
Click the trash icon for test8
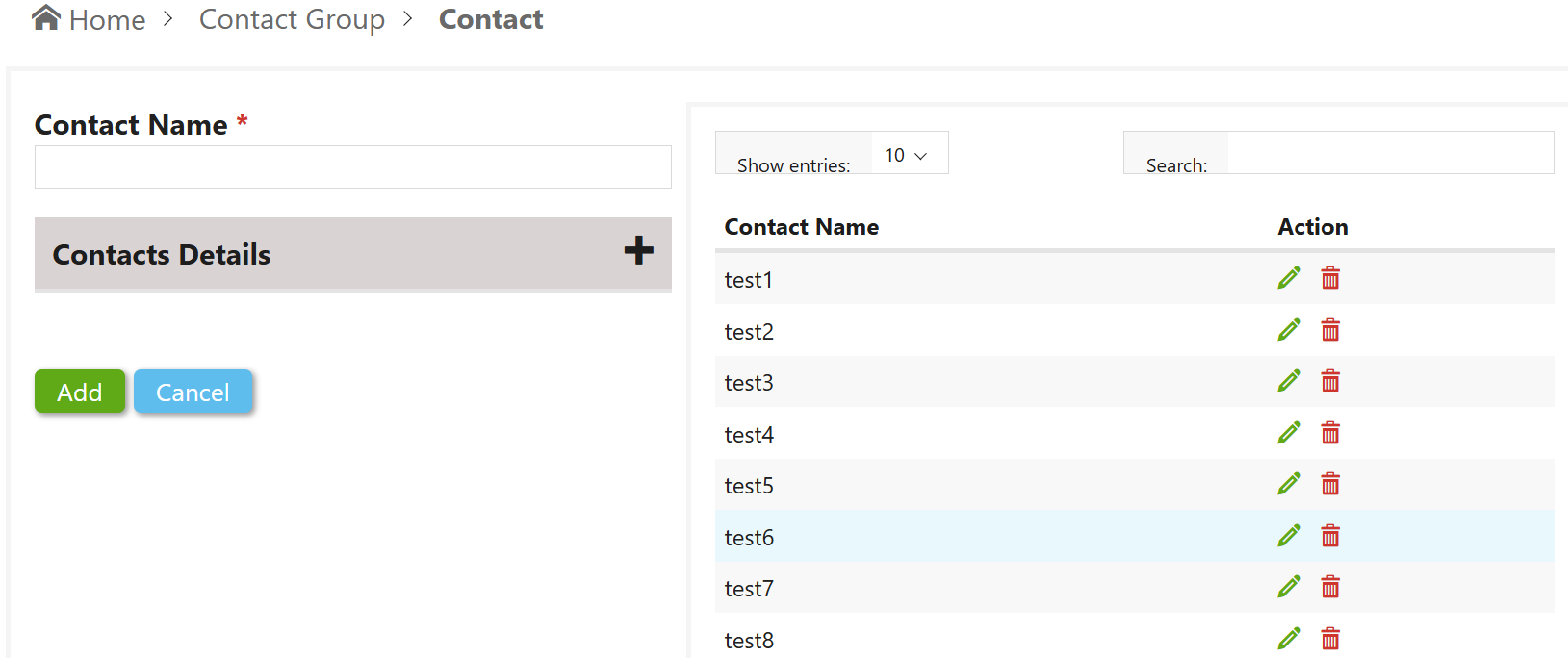(x=1330, y=639)
